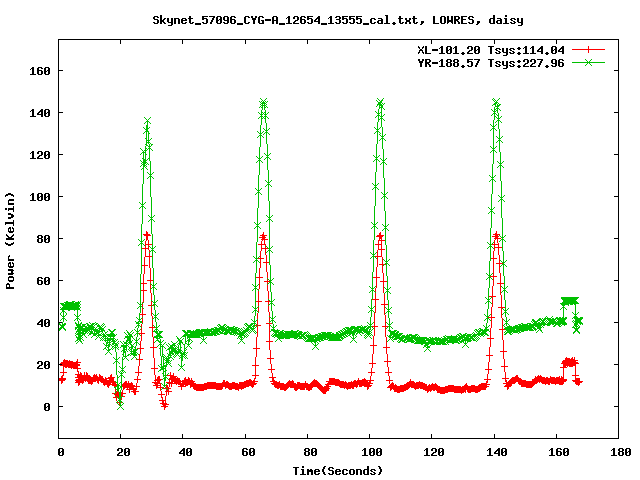Viewport: 640px width, 480px height.
Task: Click the y-axis tick label 100
Action: click(x=40, y=197)
